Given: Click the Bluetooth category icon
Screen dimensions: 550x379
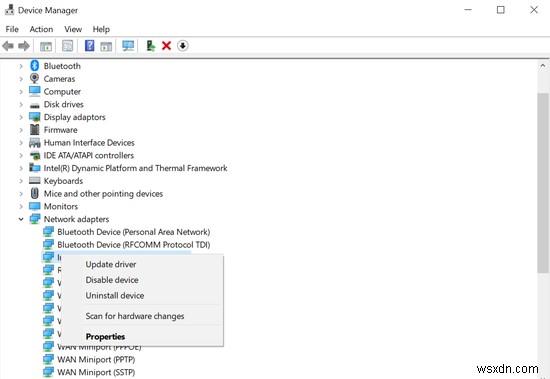Looking at the screenshot, I should 34,66.
